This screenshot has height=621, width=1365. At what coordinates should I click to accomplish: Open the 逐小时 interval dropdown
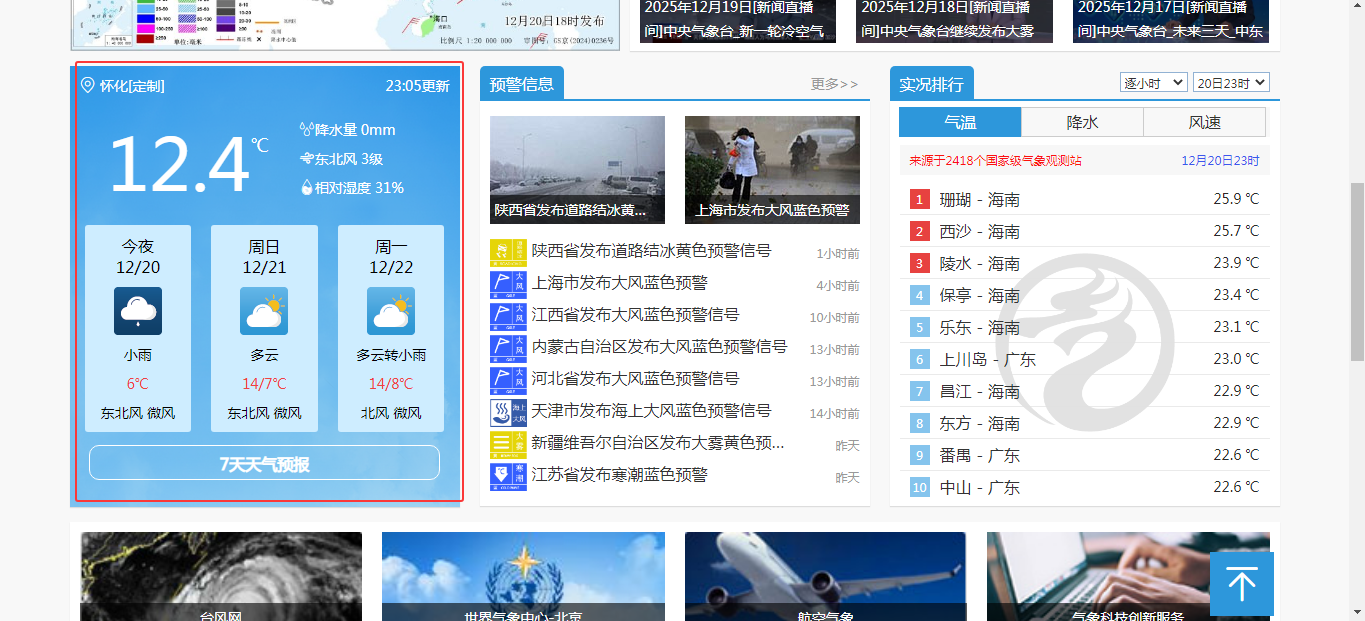pyautogui.click(x=1154, y=83)
